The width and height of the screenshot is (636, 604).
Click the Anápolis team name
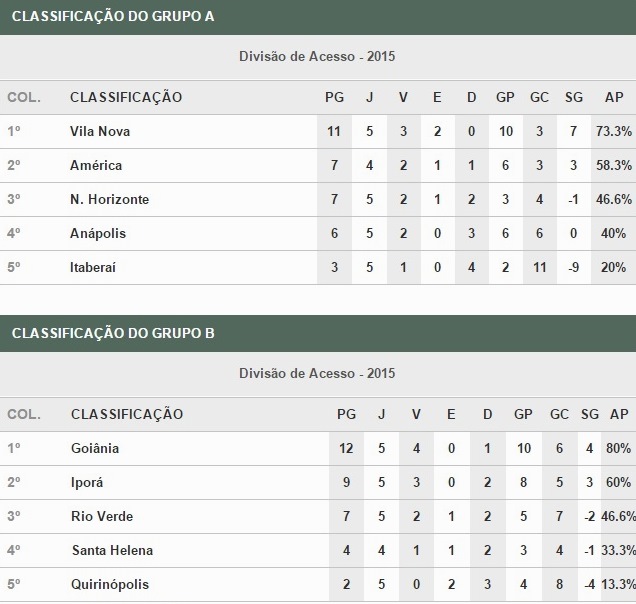[x=98, y=234]
